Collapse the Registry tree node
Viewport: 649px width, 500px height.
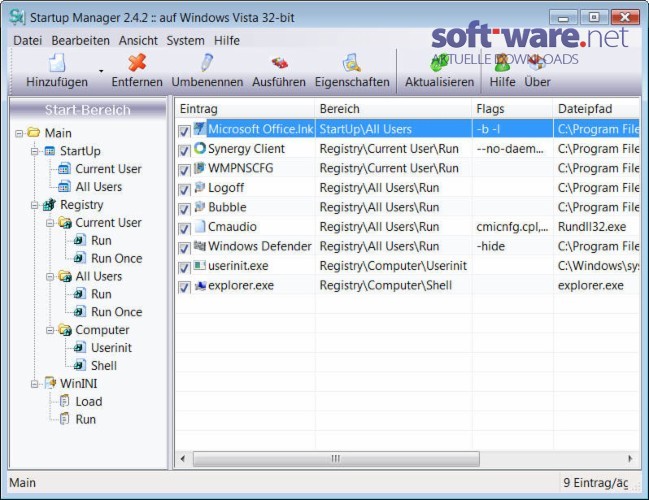[x=35, y=205]
